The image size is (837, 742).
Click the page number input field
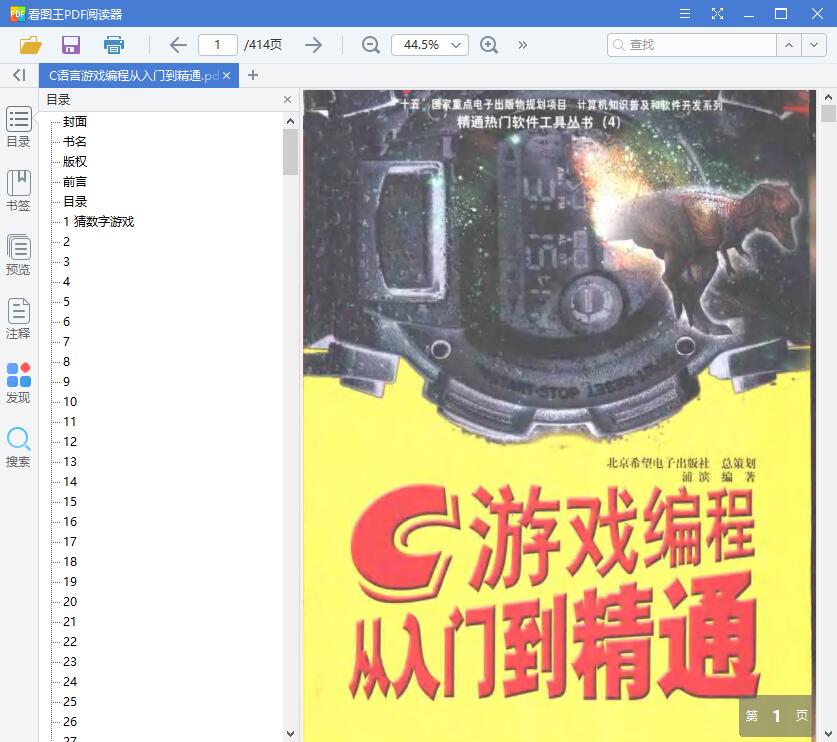[217, 45]
